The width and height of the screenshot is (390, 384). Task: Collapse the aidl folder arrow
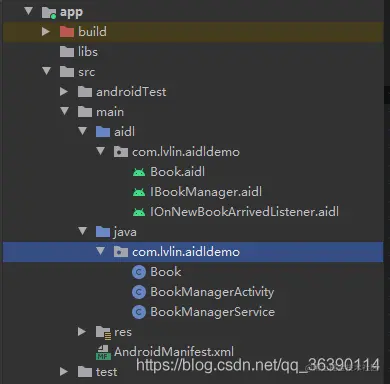tap(83, 131)
